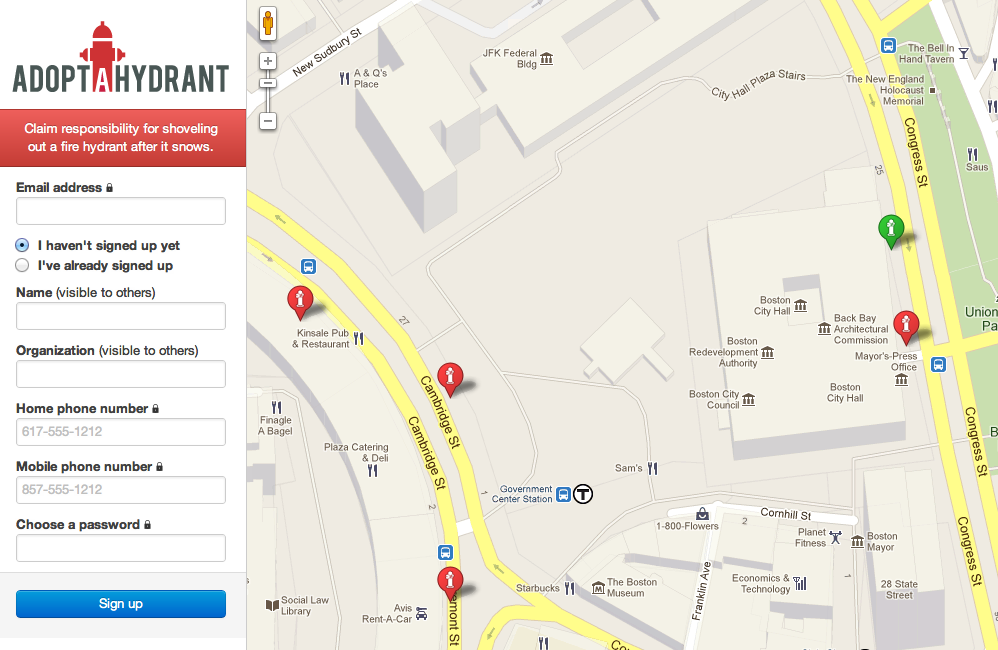This screenshot has height=650, width=998.
Task: Click the Government Center Station T icon
Action: pos(583,494)
